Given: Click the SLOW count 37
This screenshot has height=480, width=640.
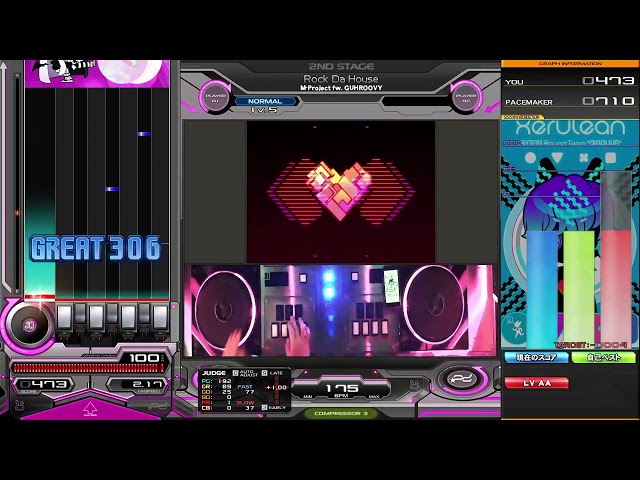Looking at the screenshot, I should 250,408.
